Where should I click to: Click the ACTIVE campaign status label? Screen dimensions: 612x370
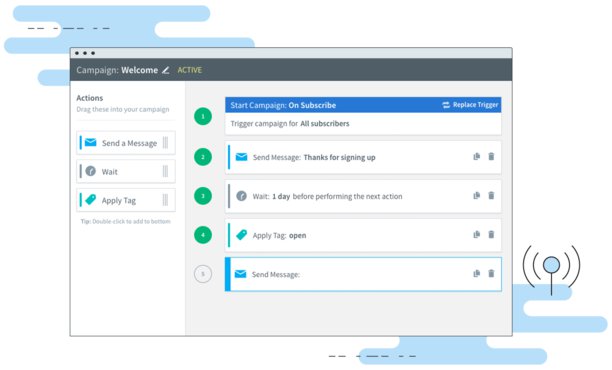190,70
